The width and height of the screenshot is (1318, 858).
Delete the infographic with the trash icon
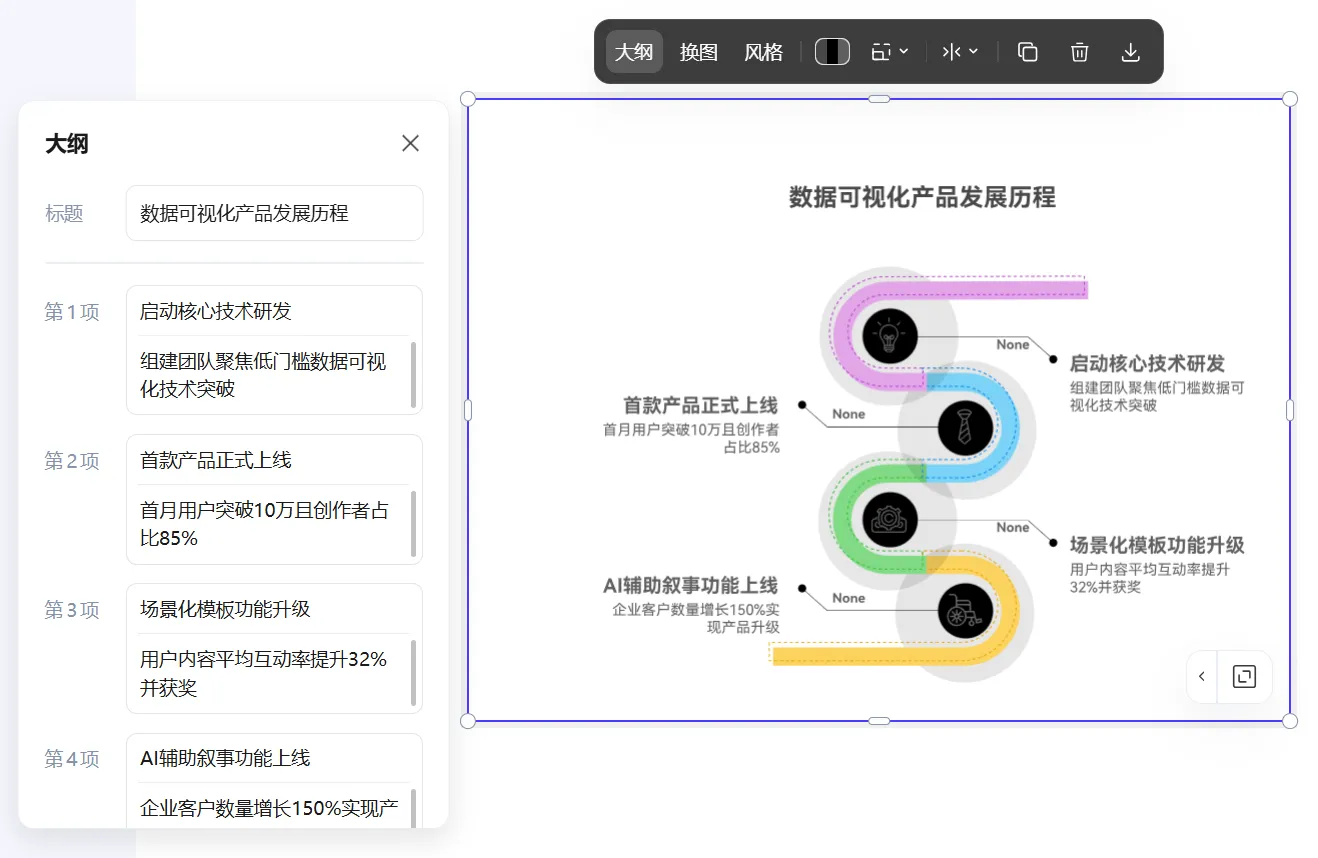click(x=1079, y=52)
